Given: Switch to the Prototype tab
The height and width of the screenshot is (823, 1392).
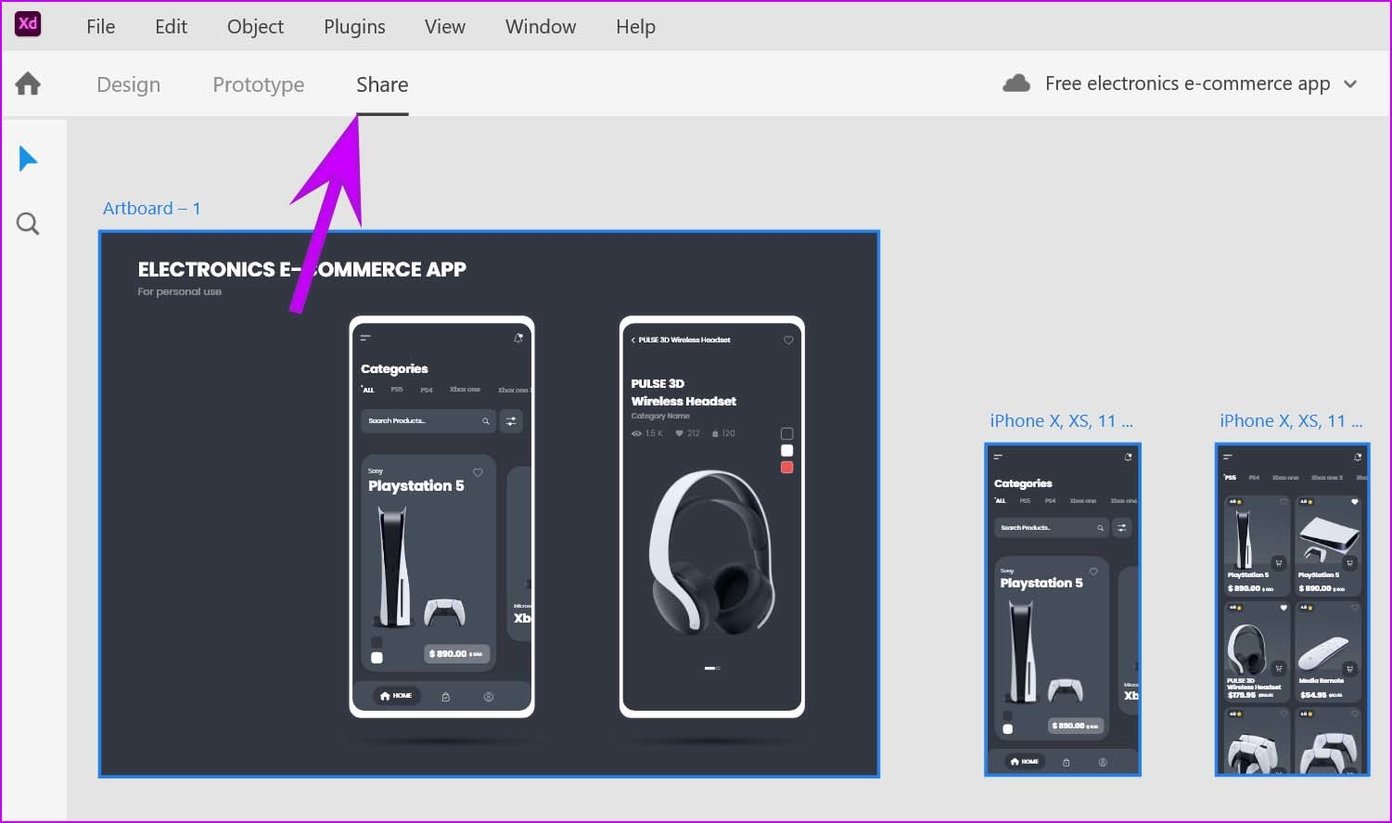Looking at the screenshot, I should [x=258, y=85].
